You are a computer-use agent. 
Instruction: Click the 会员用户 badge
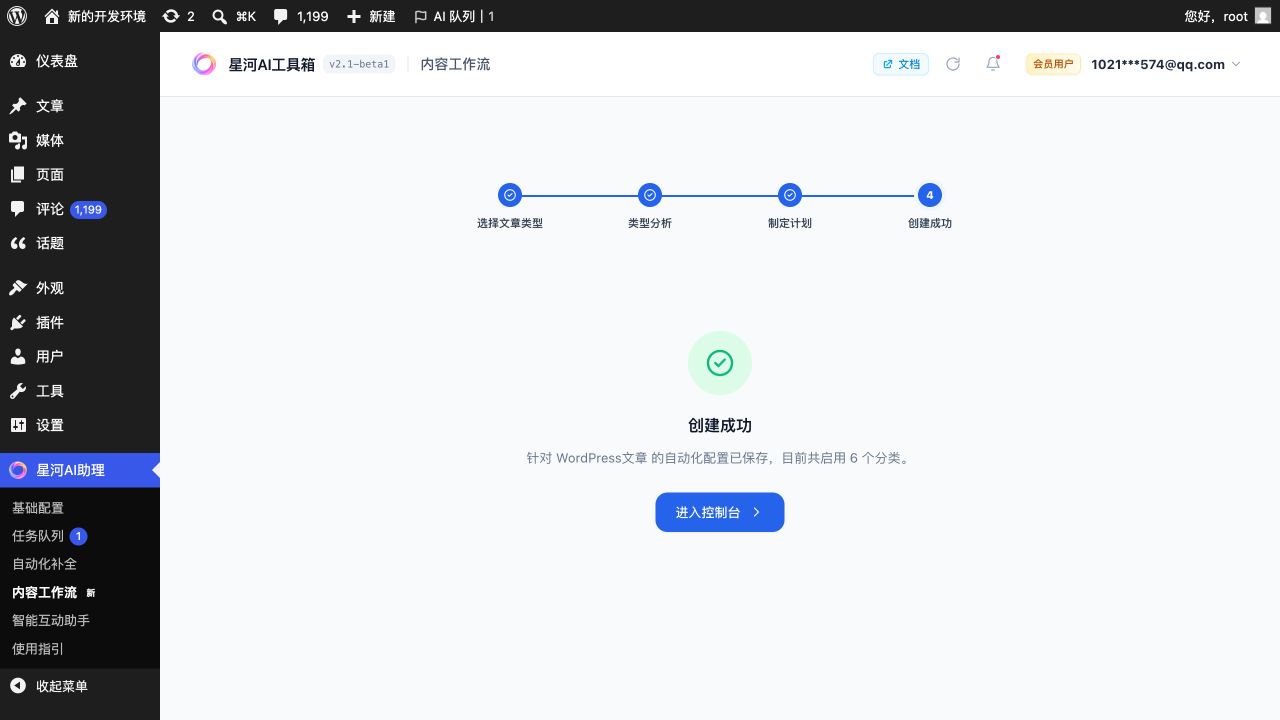click(x=1053, y=64)
